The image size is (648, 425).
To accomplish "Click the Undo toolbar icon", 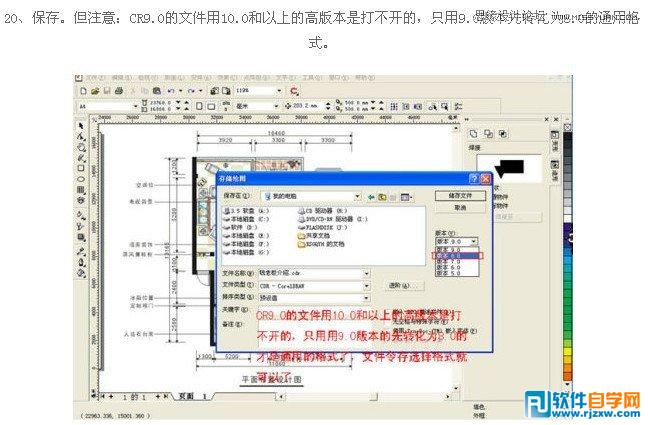I will pos(171,91).
